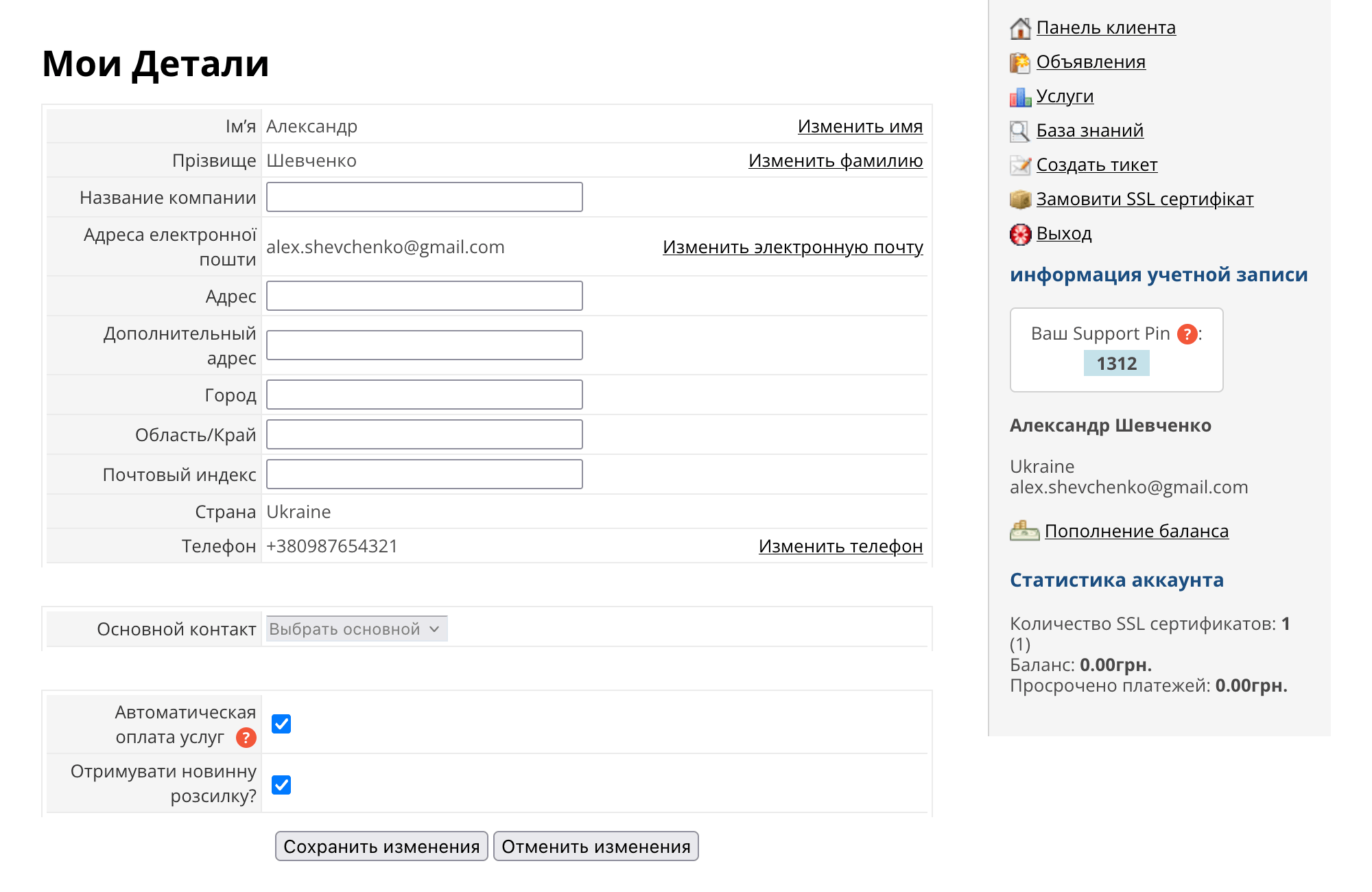Click the phone number +380987654321
This screenshot has height=892, width=1372.
(x=332, y=546)
